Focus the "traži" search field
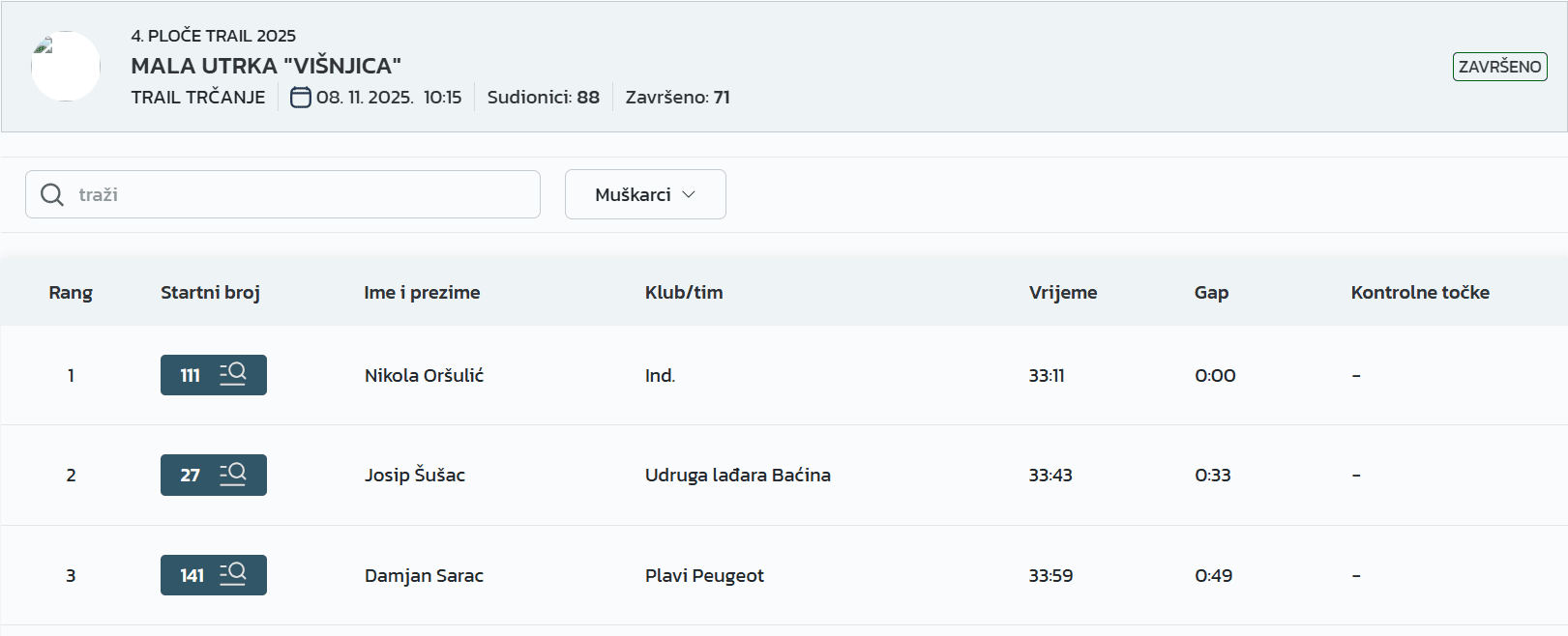 (300, 194)
